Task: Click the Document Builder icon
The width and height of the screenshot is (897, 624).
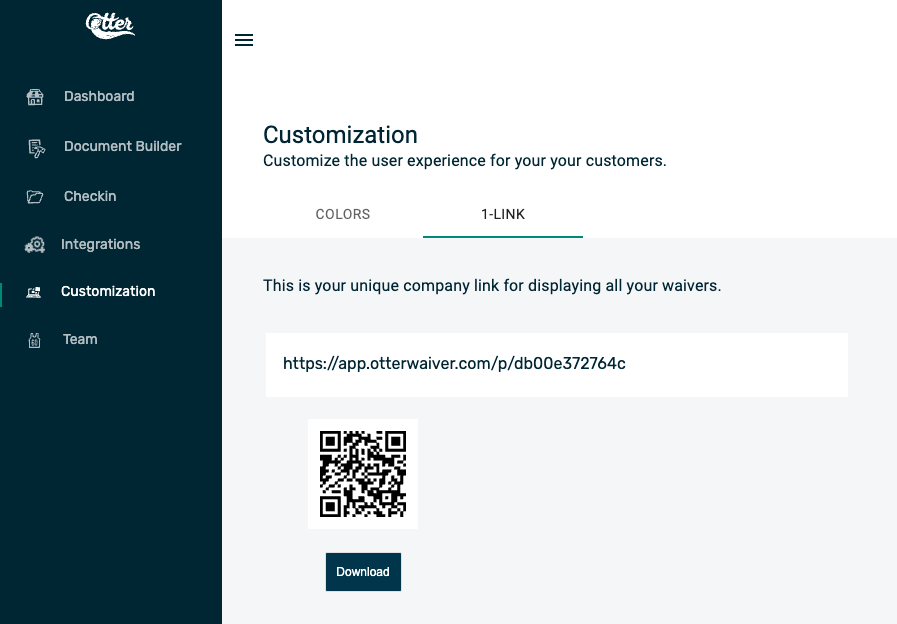Action: coord(36,148)
